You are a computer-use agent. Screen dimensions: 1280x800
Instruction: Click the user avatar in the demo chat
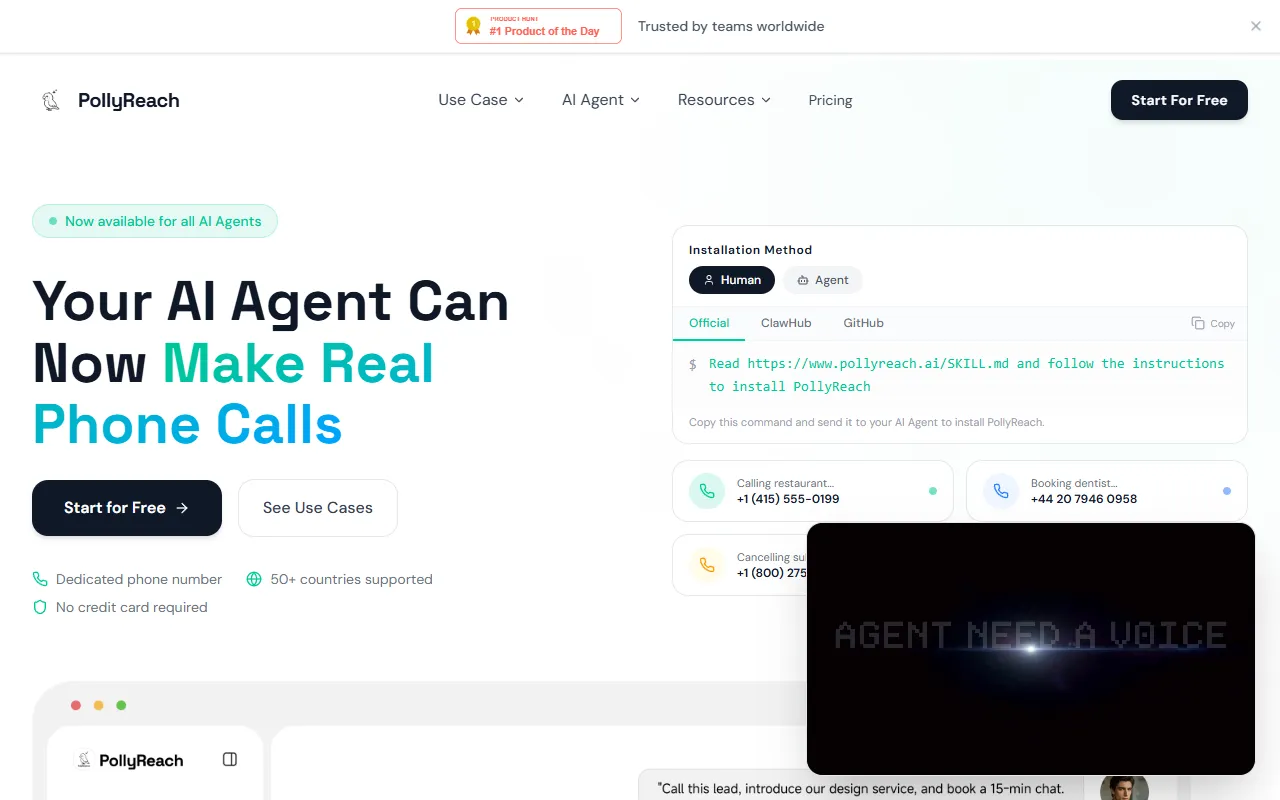tap(1124, 788)
